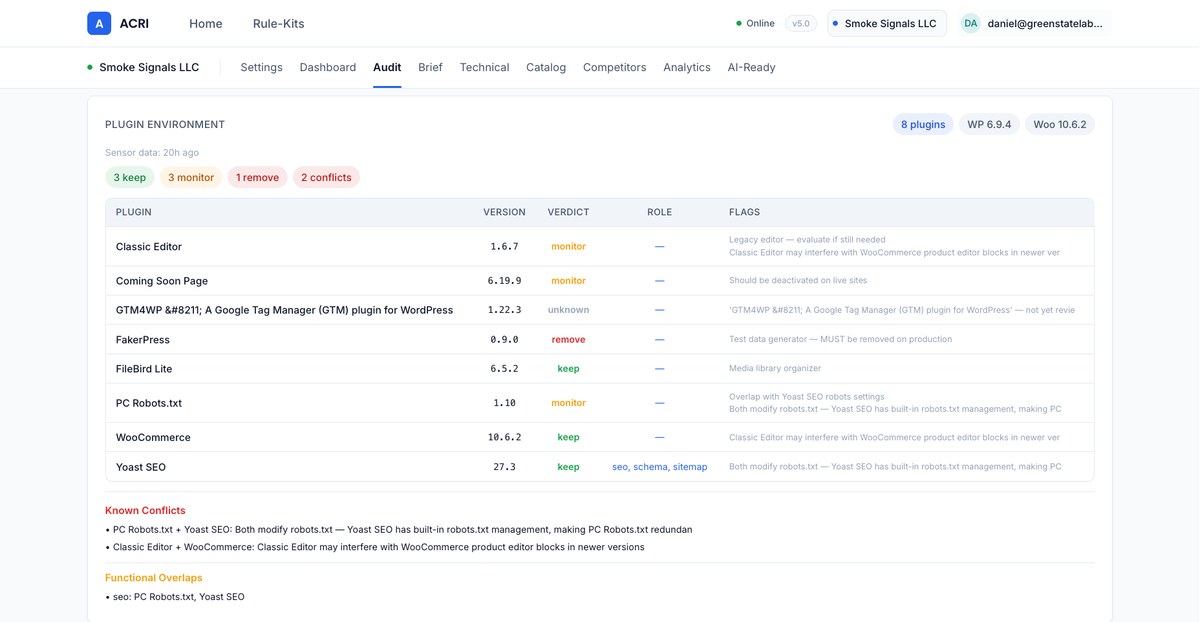Click version 0.9.0 of FakerPress
This screenshot has width=1200, height=622.
(504, 339)
